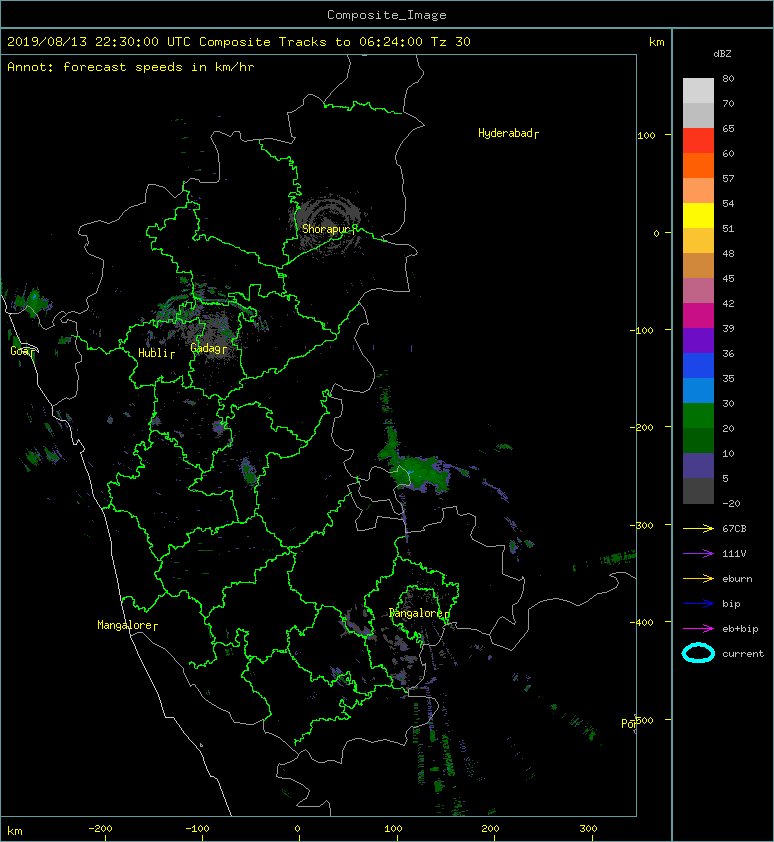Click the -300 tick on vertical axis
The height and width of the screenshot is (842, 774).
642,525
